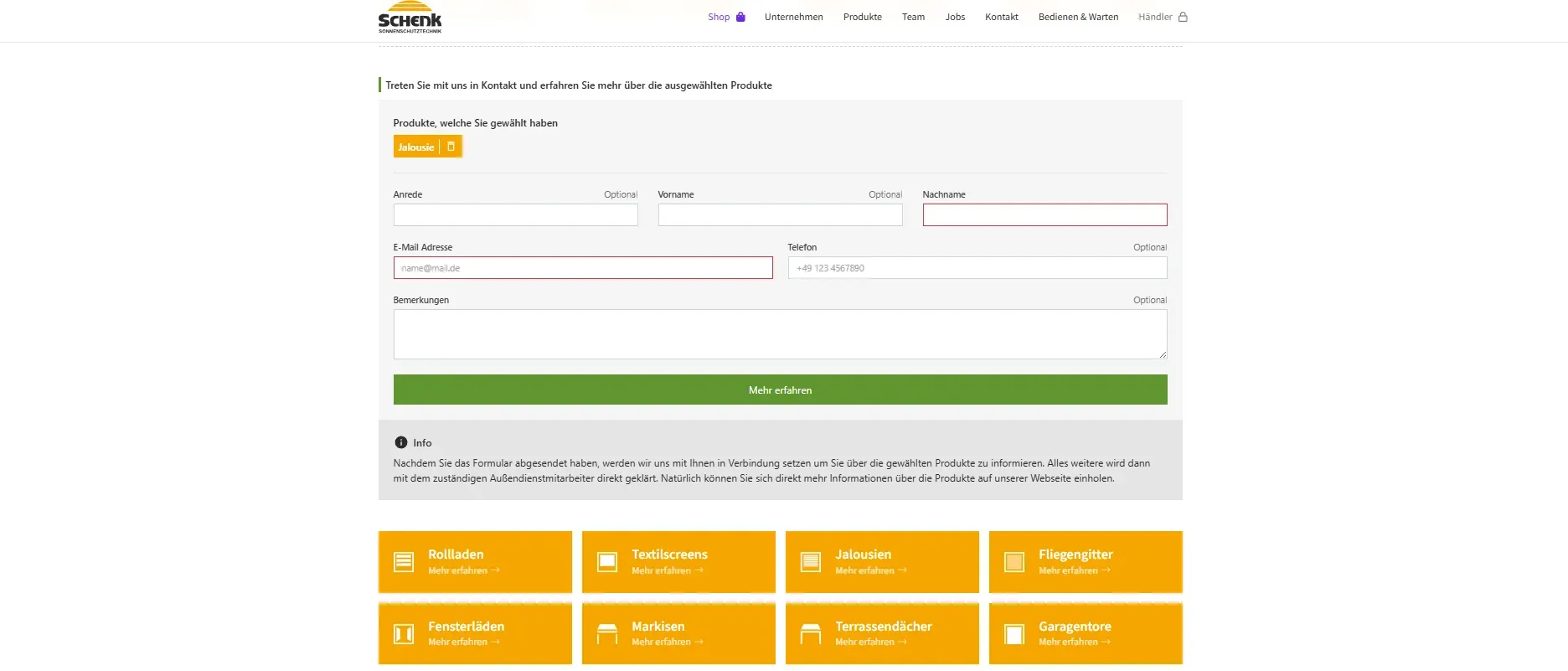
Task: Focus the Vorname input field
Action: [x=780, y=214]
